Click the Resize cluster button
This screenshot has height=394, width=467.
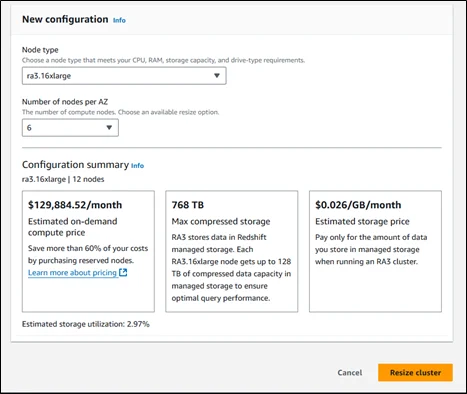point(415,372)
